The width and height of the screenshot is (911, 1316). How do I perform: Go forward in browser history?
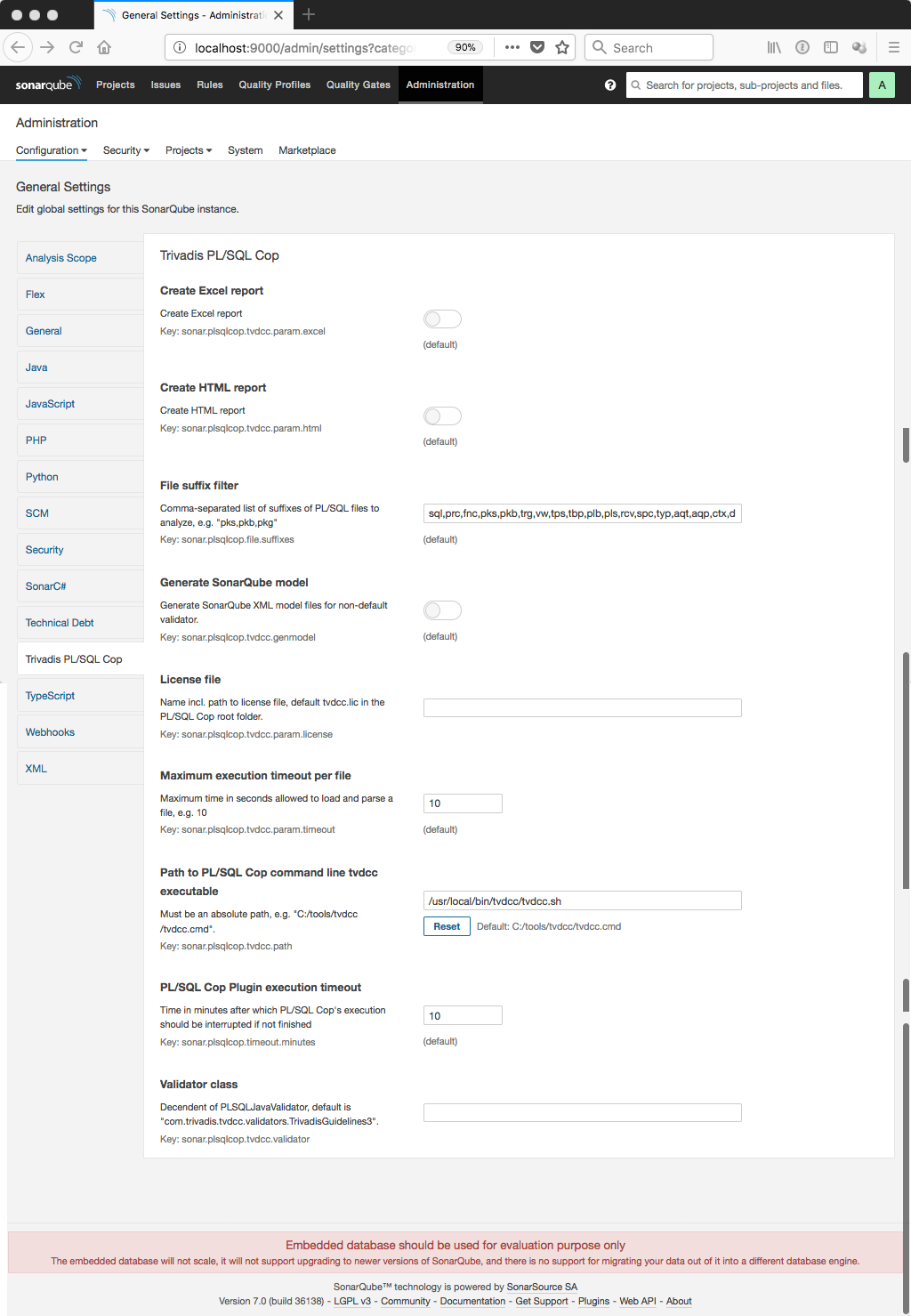[x=47, y=47]
